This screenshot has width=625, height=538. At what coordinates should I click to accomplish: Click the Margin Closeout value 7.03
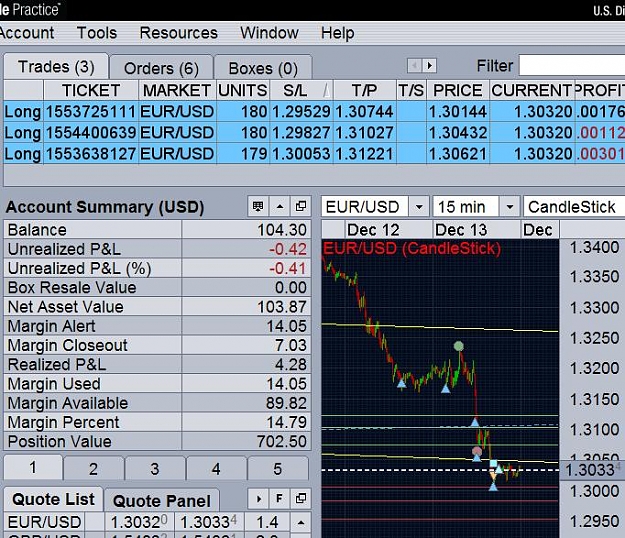pyautogui.click(x=291, y=345)
